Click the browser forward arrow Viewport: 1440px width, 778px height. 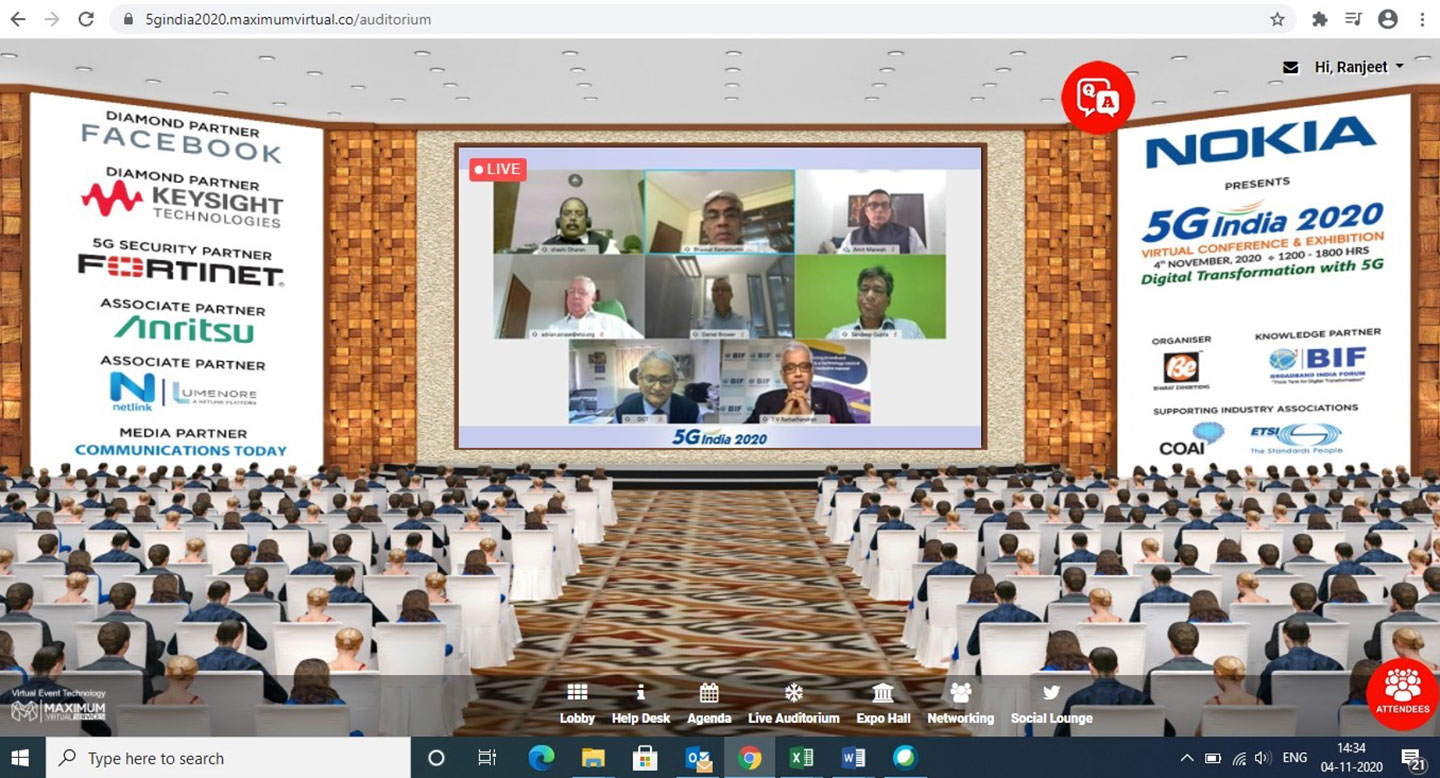click(x=51, y=19)
